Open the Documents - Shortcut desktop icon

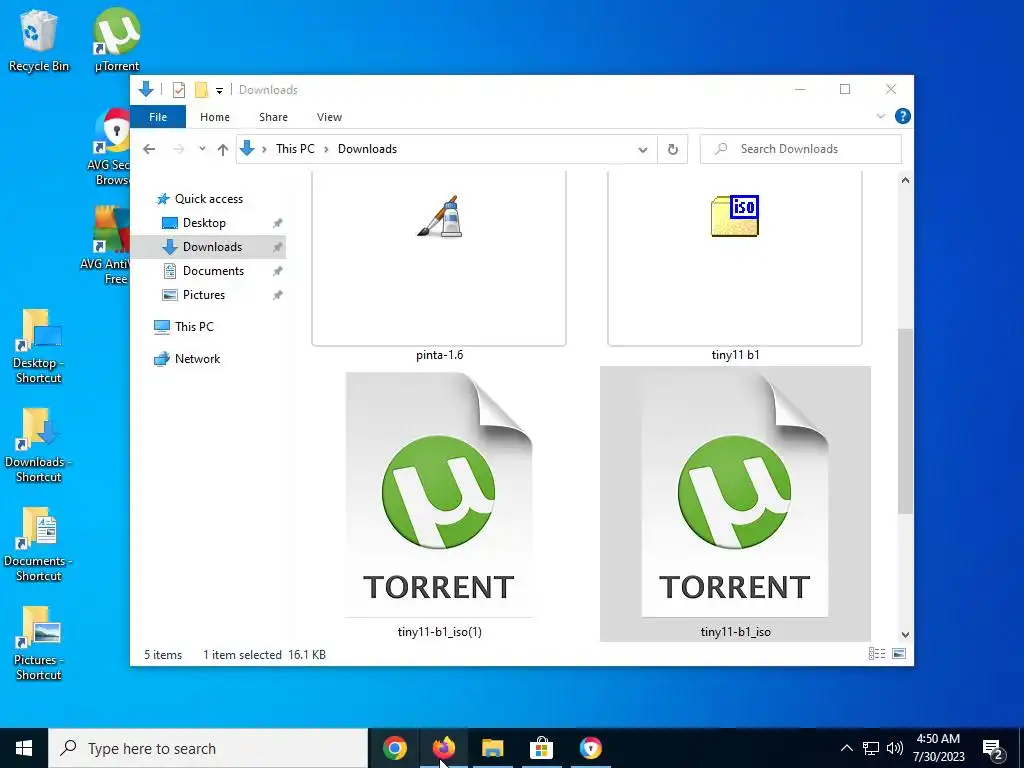pyautogui.click(x=38, y=545)
